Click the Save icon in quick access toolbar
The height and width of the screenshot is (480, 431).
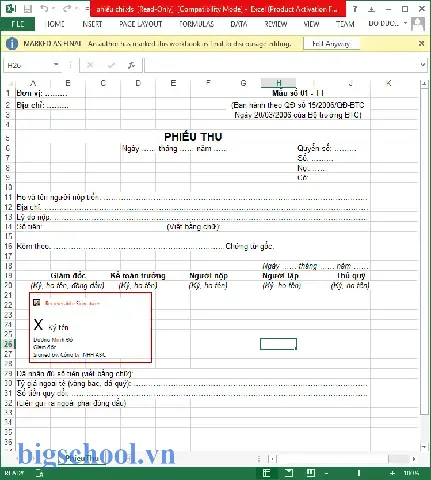click(x=28, y=9)
